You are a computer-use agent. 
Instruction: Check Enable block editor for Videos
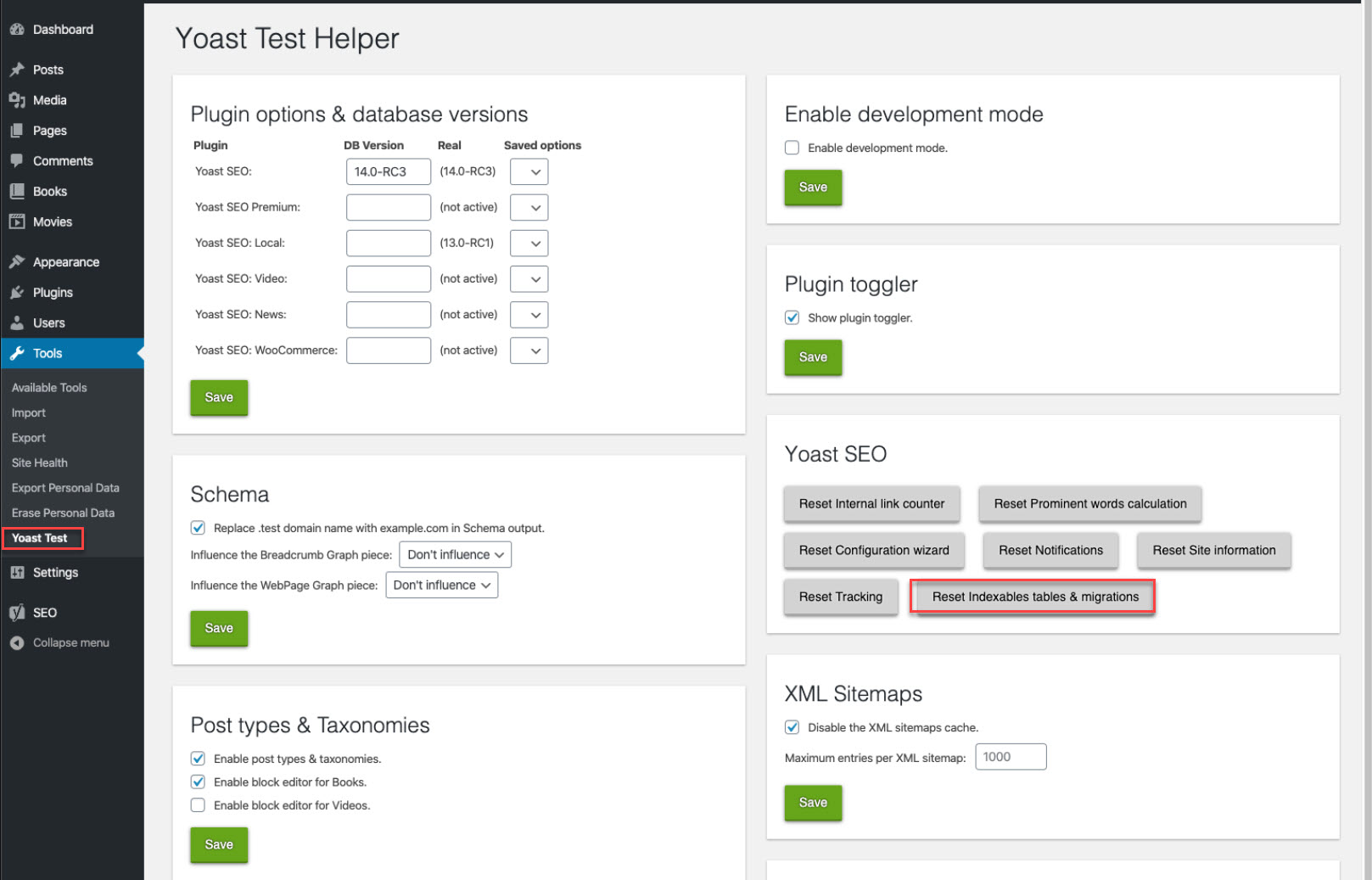198,805
